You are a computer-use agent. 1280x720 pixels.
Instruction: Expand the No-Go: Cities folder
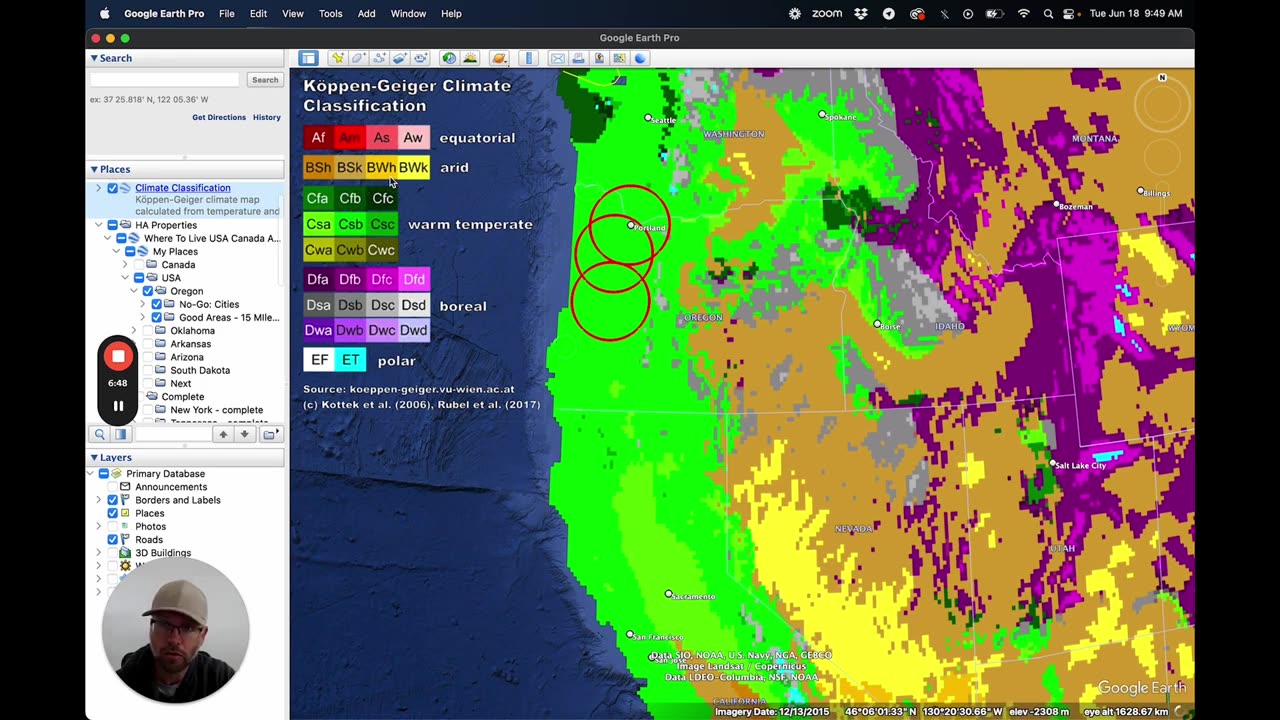tap(143, 304)
